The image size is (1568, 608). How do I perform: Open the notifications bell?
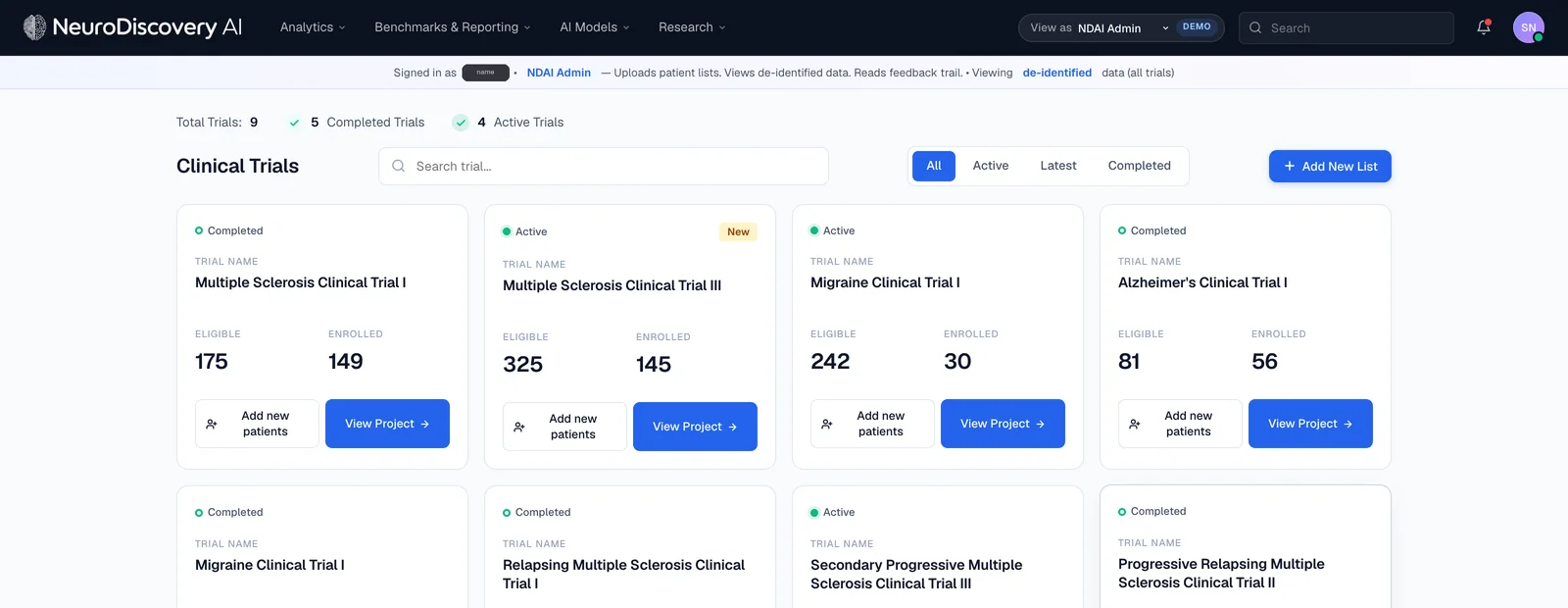[x=1484, y=27]
